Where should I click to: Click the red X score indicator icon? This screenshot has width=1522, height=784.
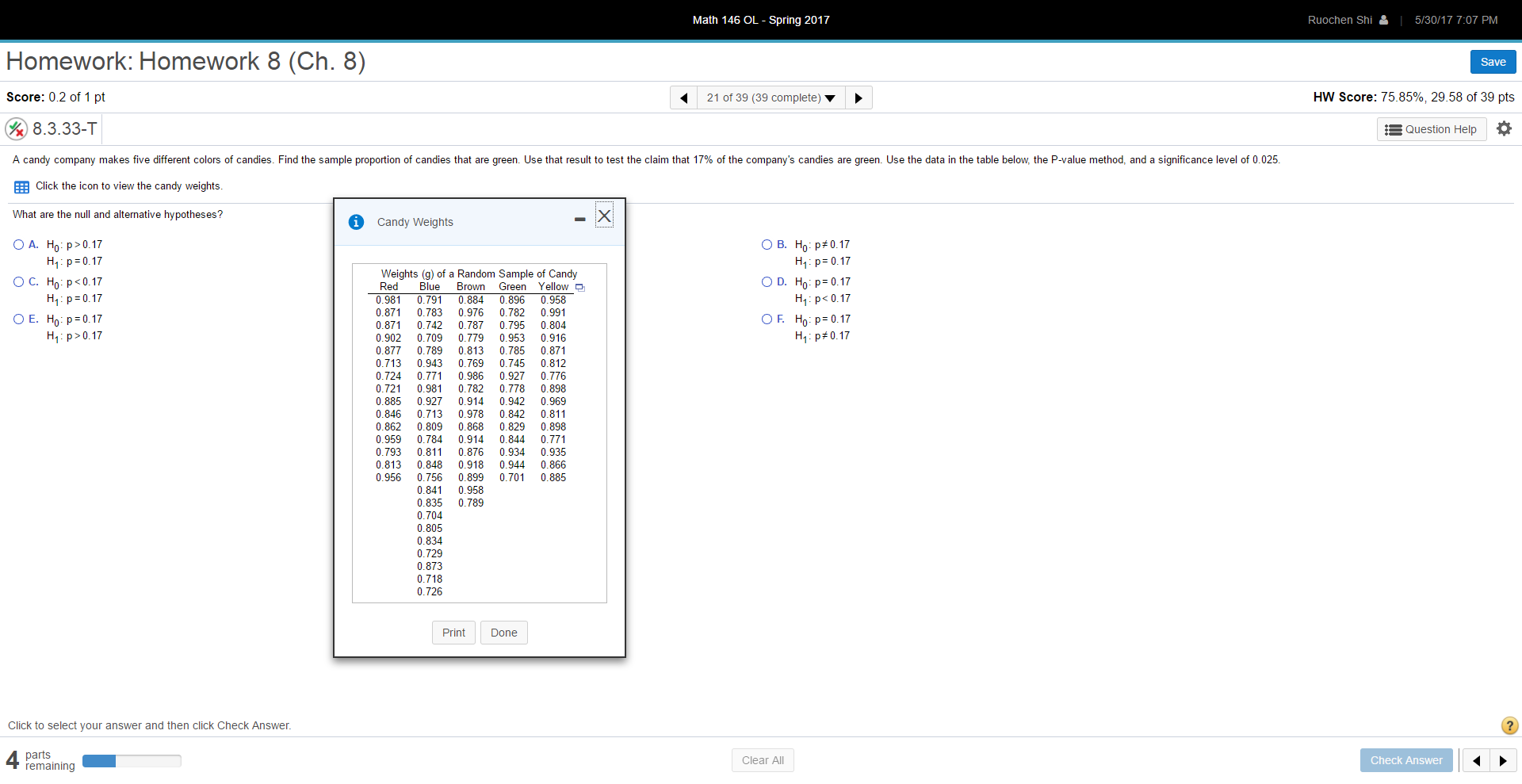[16, 128]
